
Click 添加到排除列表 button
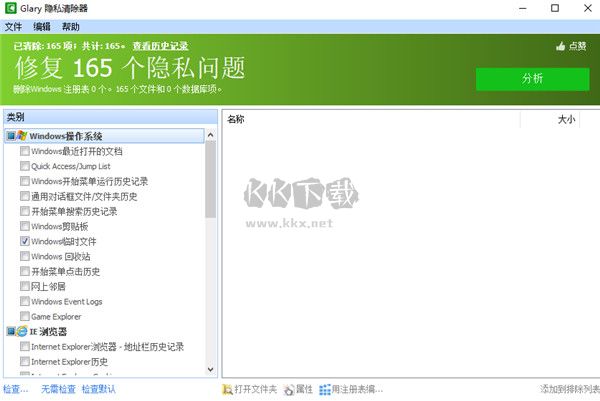tap(570, 390)
